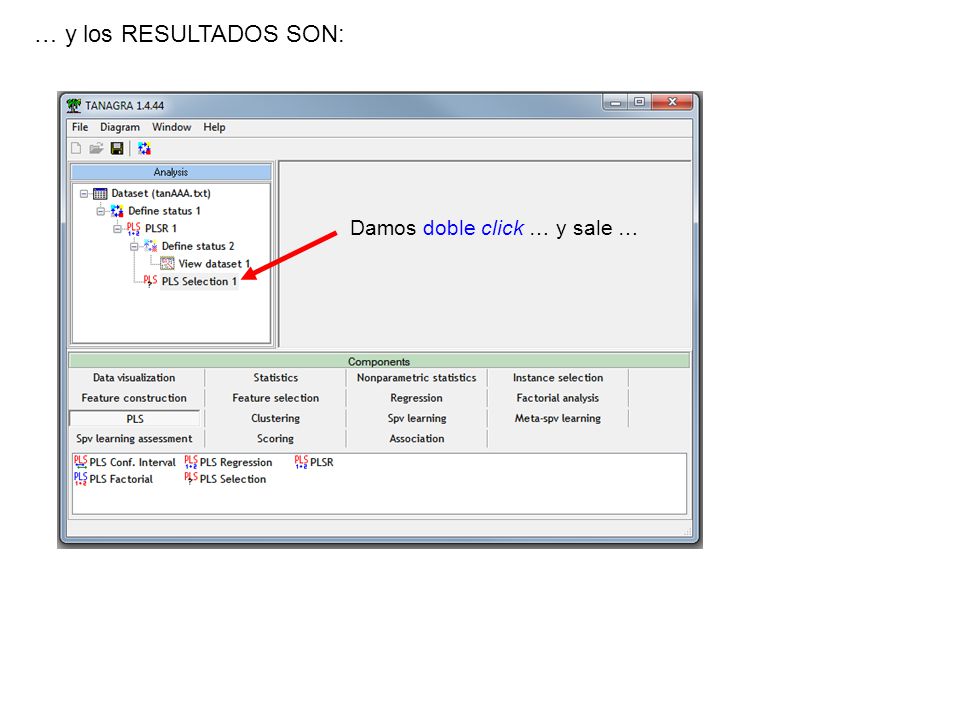Collapse the Define status 1 tree node
960x720 pixels.
coord(100,211)
